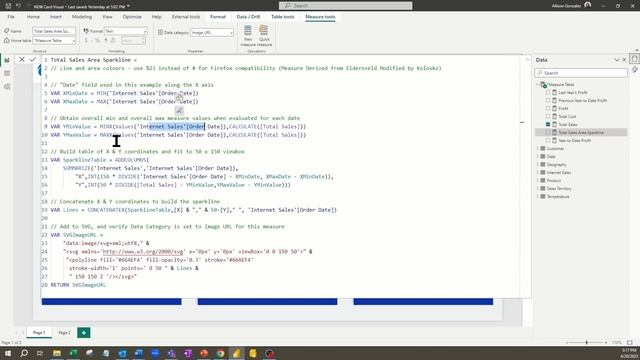Screen dimensions: 640x360
Task: Click the Format pane icon below the Data icon
Action: [x=634, y=70]
